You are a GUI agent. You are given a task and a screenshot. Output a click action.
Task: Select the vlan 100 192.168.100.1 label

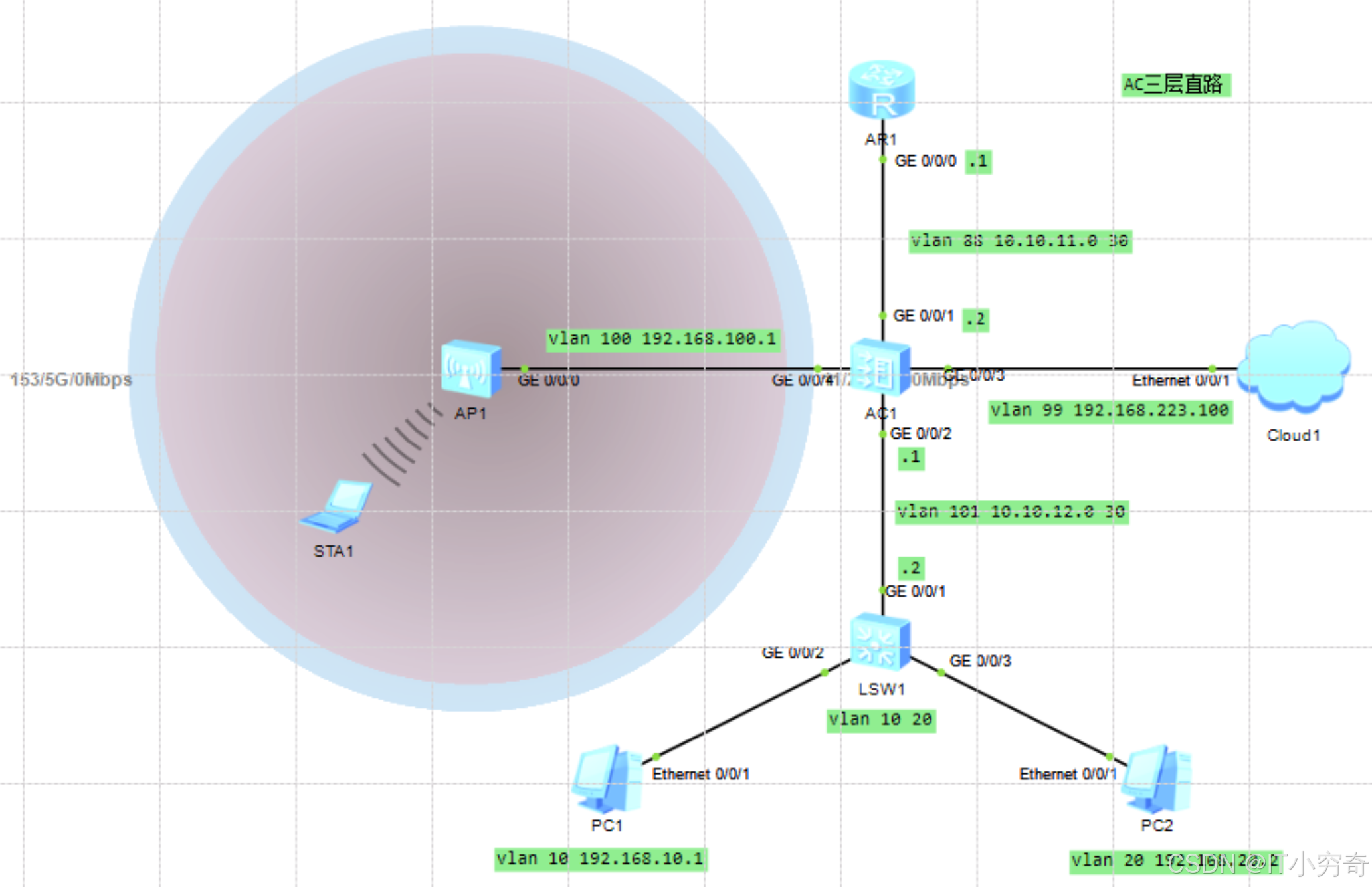point(662,340)
